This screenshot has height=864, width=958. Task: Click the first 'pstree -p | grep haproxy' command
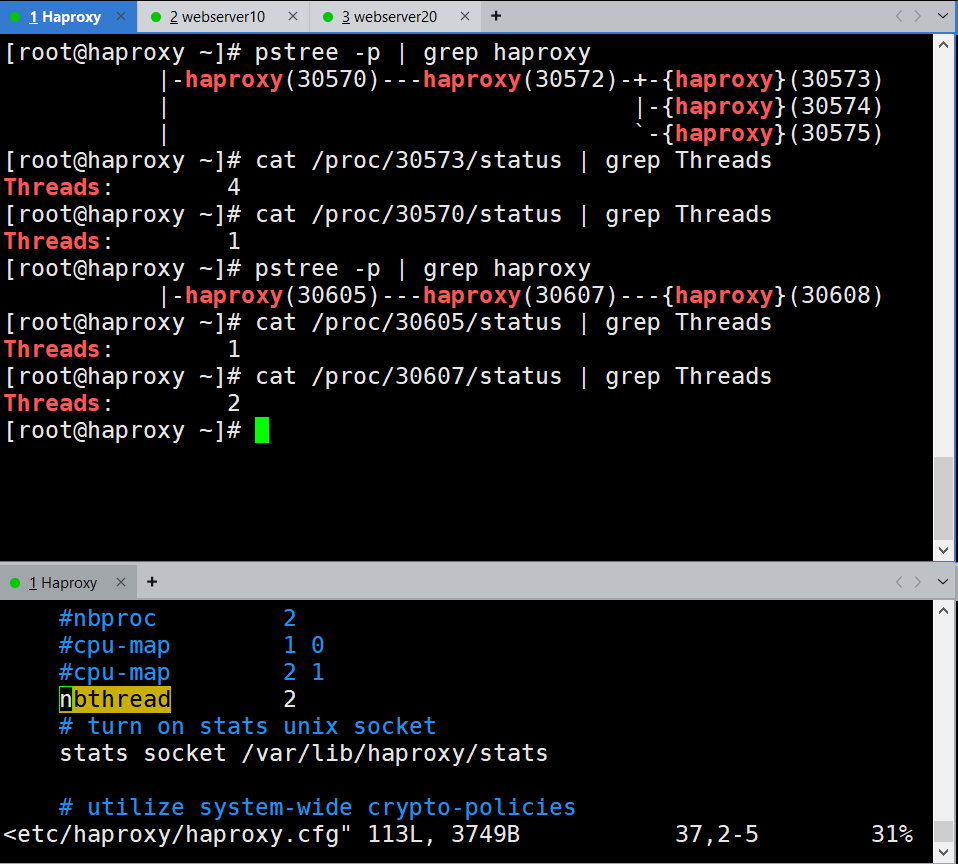click(x=423, y=53)
